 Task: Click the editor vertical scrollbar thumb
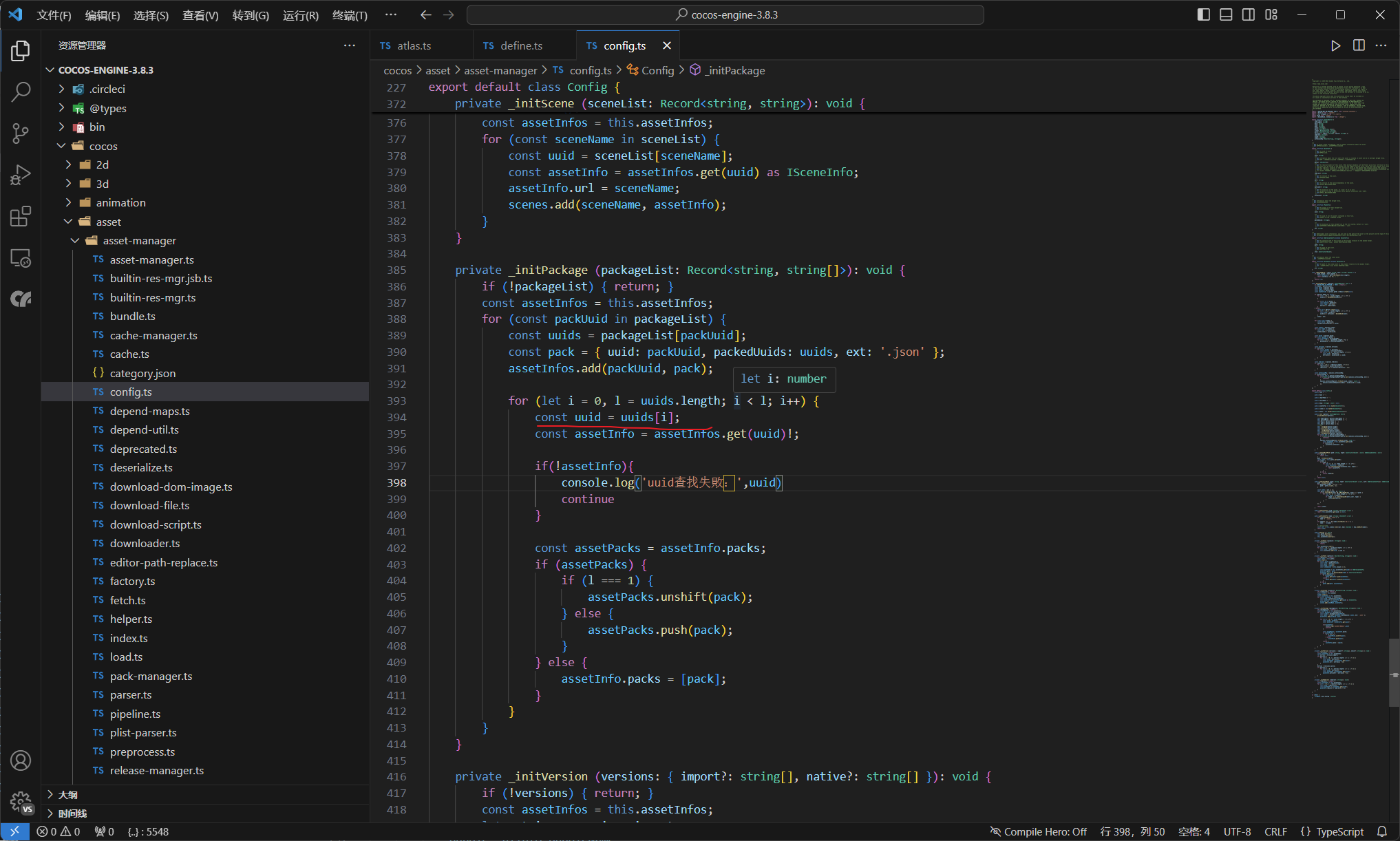[x=1394, y=672]
